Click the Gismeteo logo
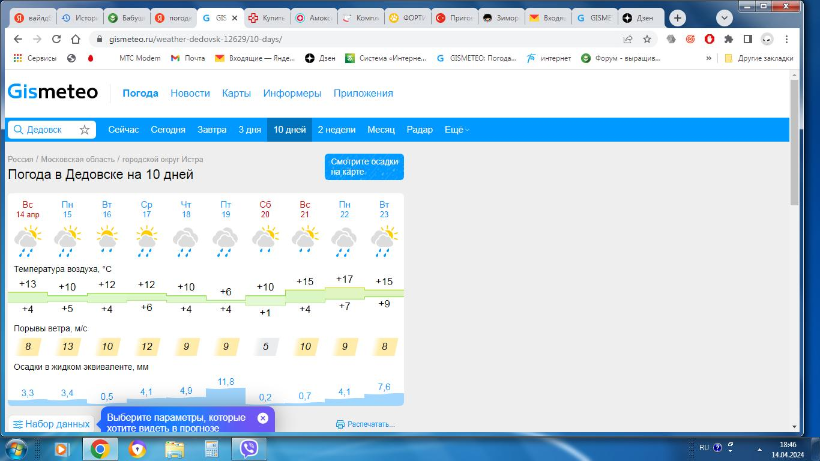The width and height of the screenshot is (820, 461). [53, 92]
